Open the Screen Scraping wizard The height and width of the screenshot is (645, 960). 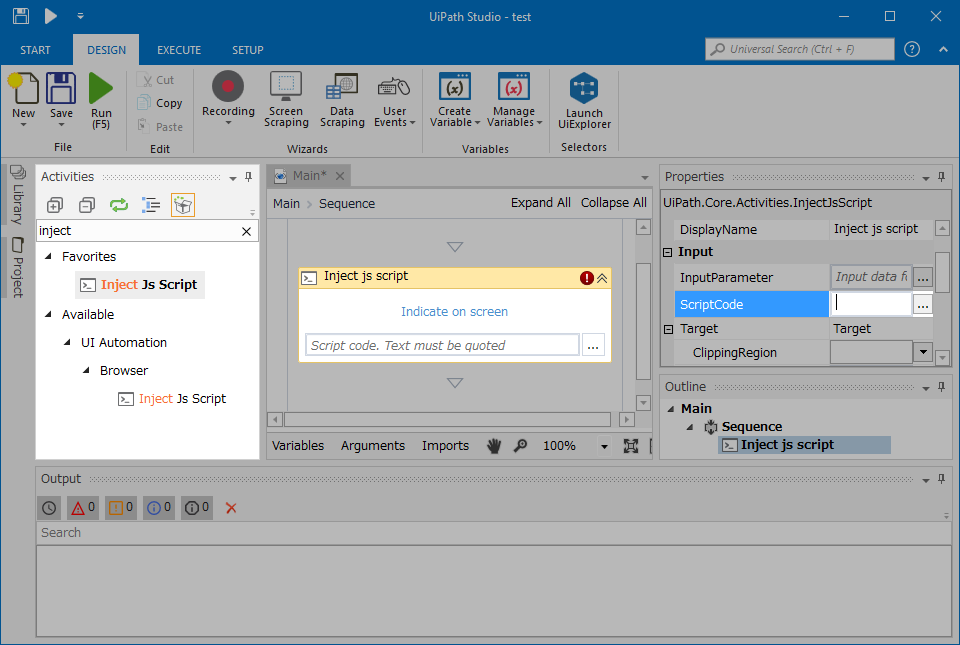click(x=286, y=99)
